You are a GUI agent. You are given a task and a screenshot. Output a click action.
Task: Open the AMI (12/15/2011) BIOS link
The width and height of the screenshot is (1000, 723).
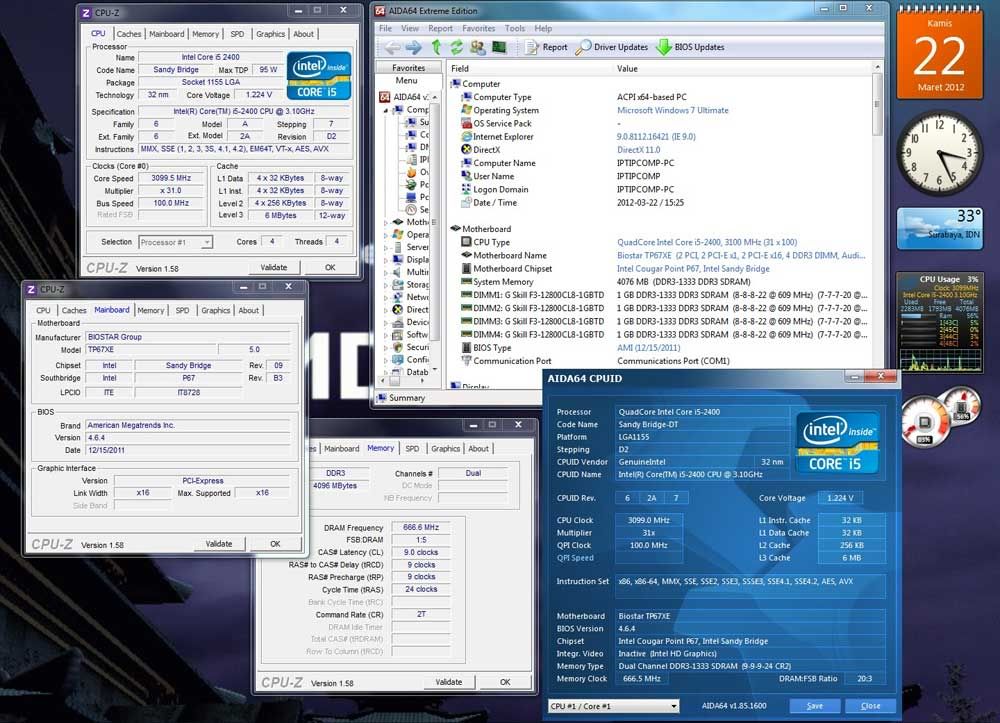point(649,347)
